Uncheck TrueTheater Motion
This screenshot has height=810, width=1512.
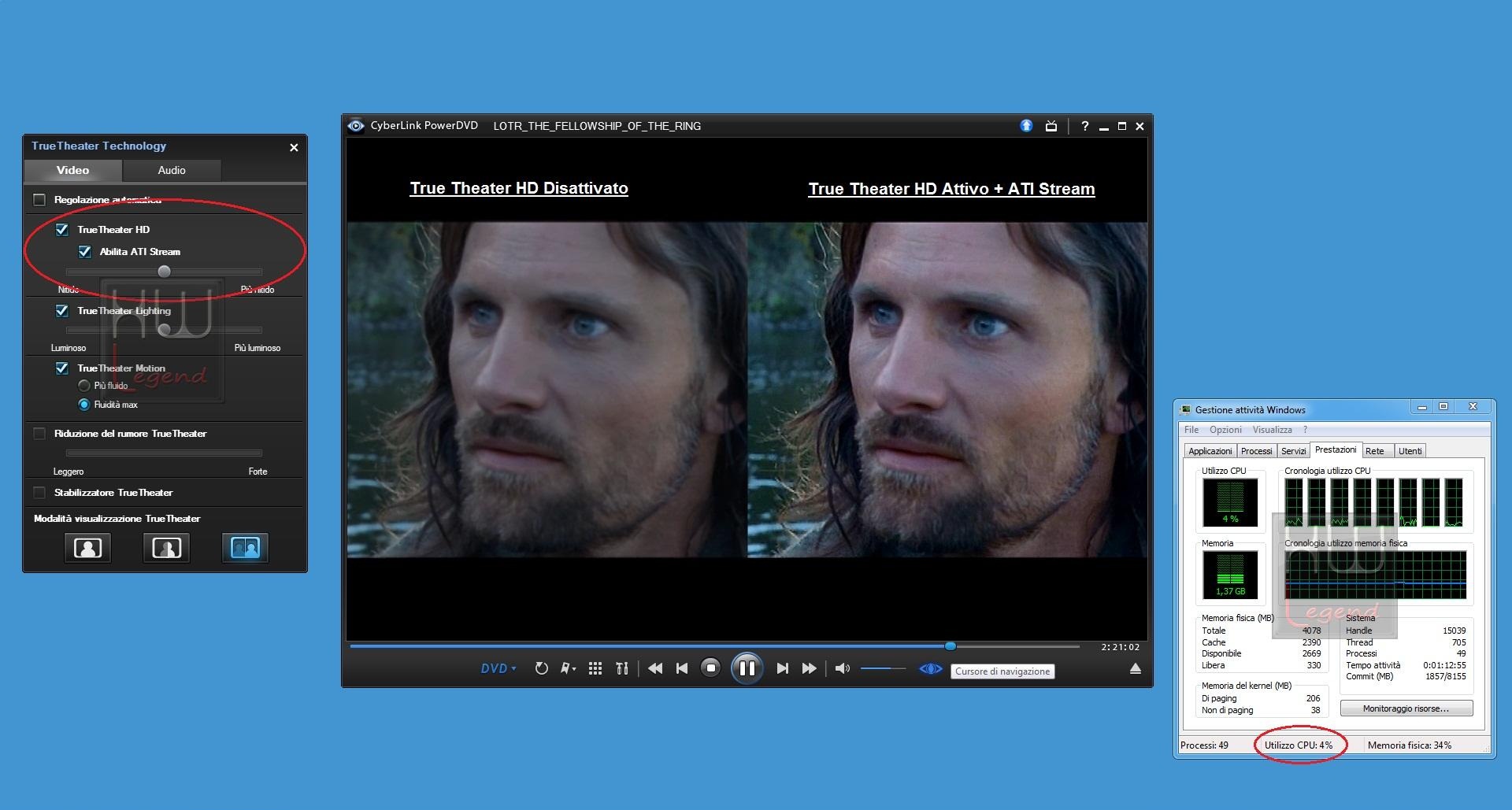pos(62,368)
